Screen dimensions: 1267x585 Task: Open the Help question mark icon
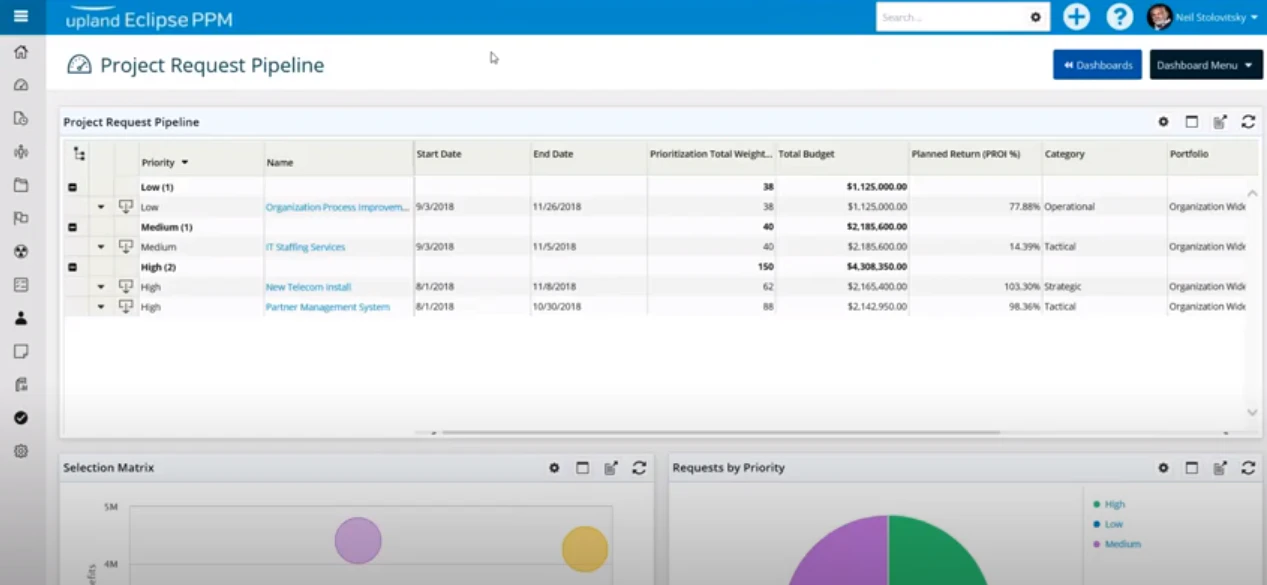(1119, 17)
